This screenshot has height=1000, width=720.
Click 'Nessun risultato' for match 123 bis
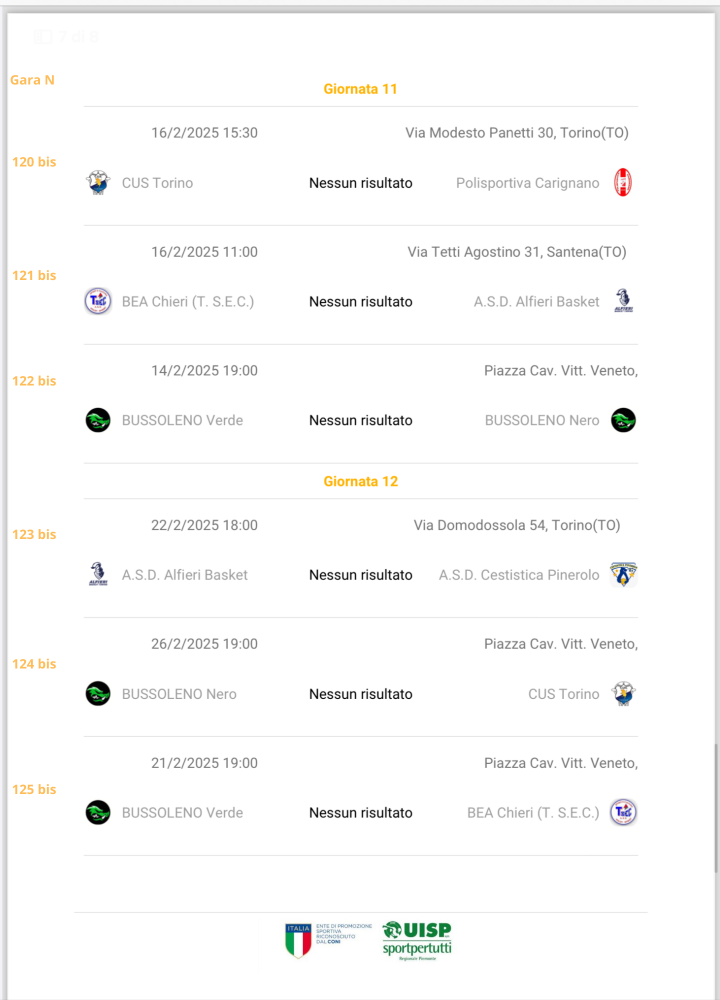pos(360,575)
